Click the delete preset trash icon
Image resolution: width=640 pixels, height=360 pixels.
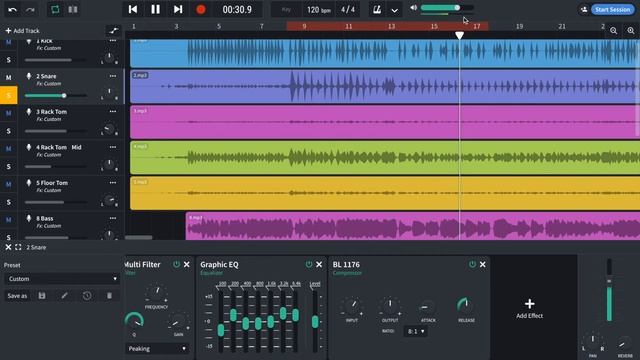tap(109, 296)
